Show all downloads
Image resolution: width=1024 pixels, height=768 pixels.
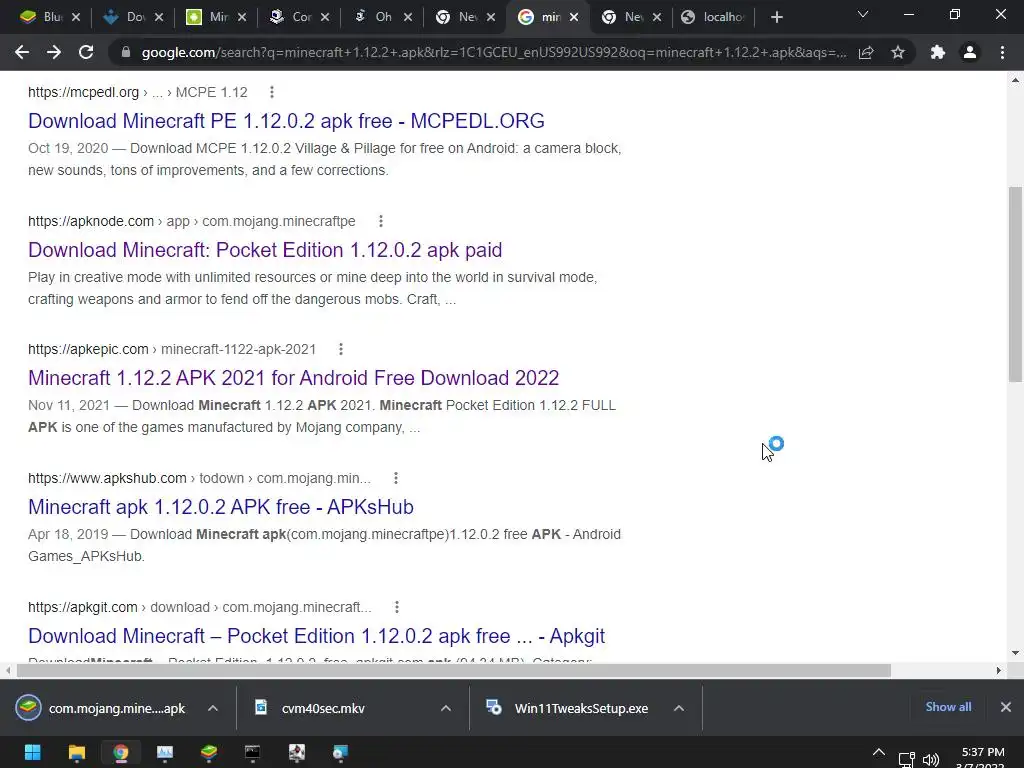(948, 707)
